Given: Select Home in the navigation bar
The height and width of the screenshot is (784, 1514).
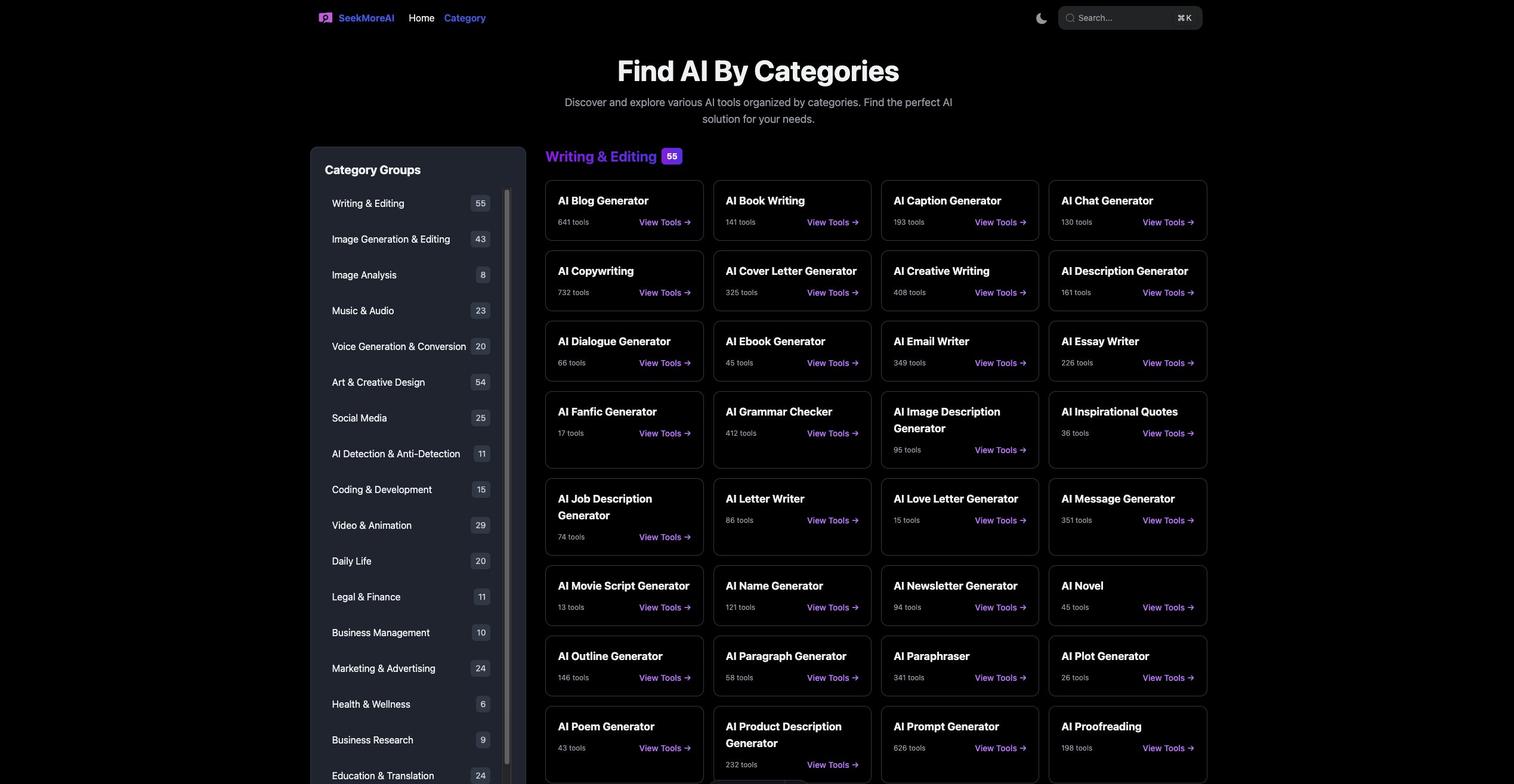Looking at the screenshot, I should [421, 18].
